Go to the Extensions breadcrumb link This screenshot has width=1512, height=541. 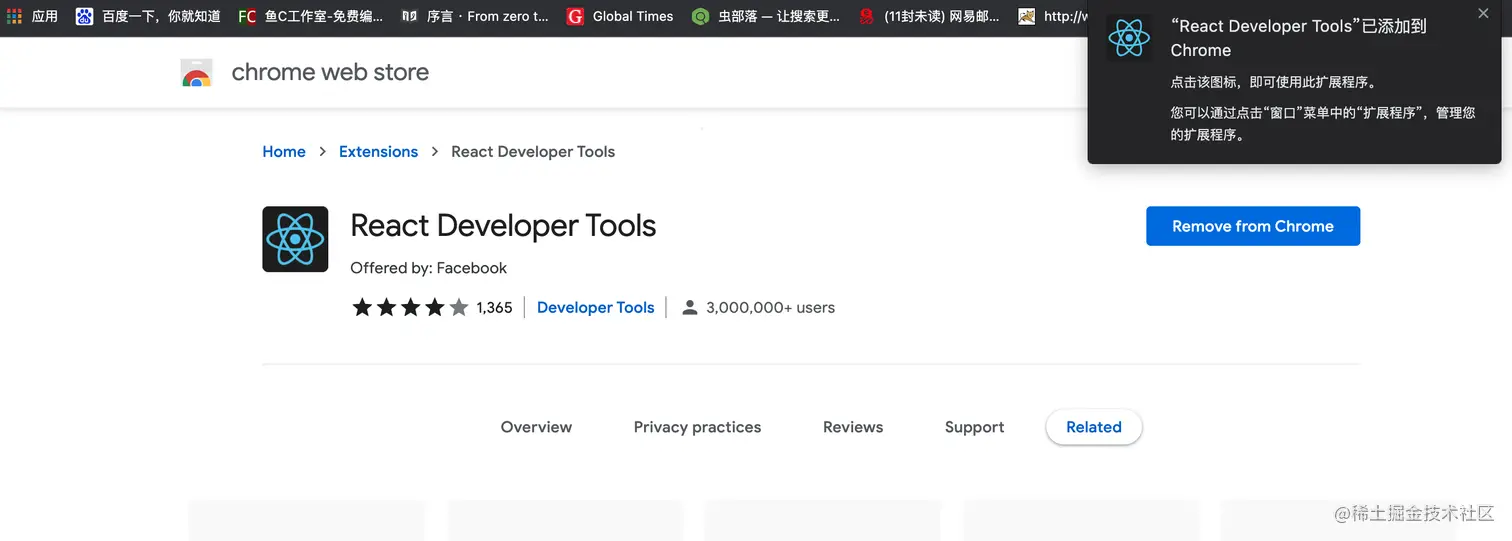coord(378,152)
